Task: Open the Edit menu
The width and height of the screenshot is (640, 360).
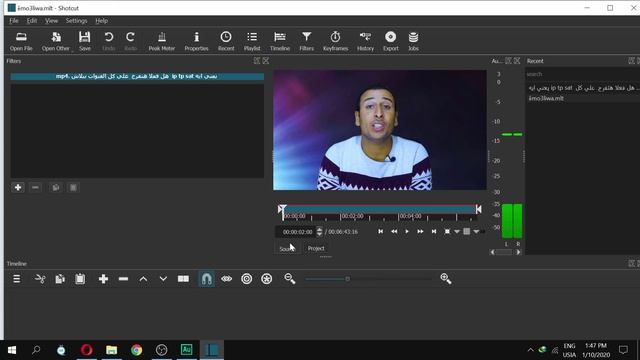Action: point(32,21)
